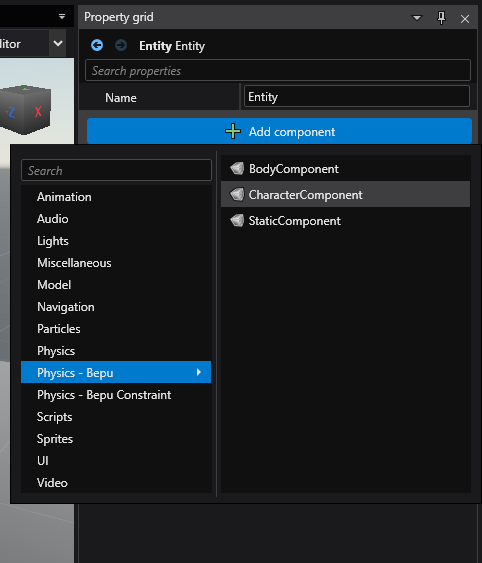Click the -Z face of the orientation cube
The width and height of the screenshot is (482, 563).
[x=11, y=112]
